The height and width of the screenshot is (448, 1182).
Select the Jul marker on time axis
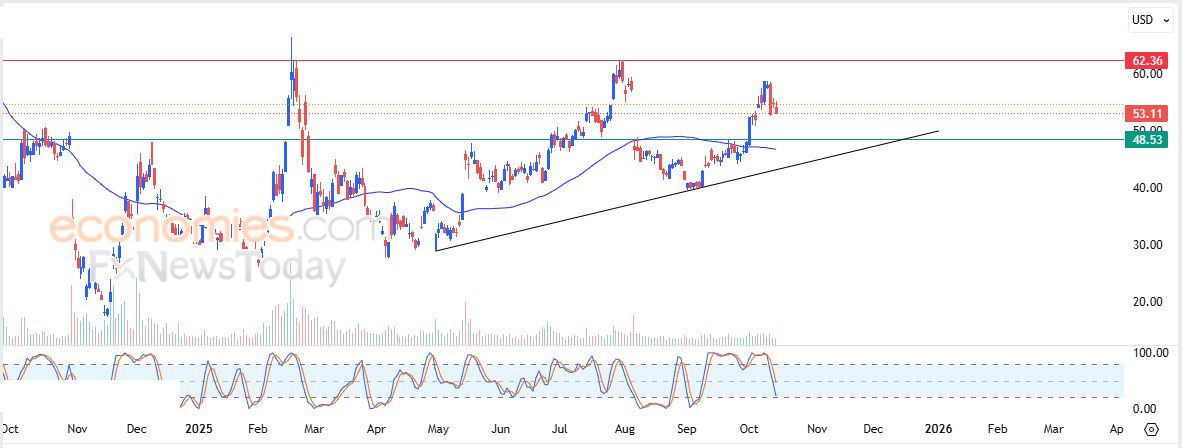pyautogui.click(x=560, y=428)
